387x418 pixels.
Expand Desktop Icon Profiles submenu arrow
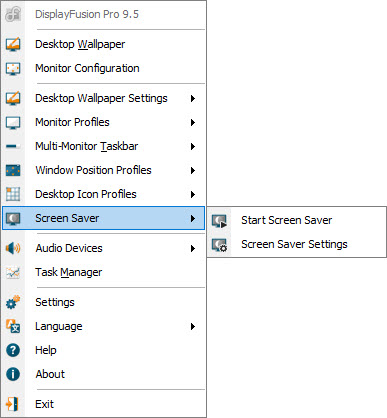193,194
